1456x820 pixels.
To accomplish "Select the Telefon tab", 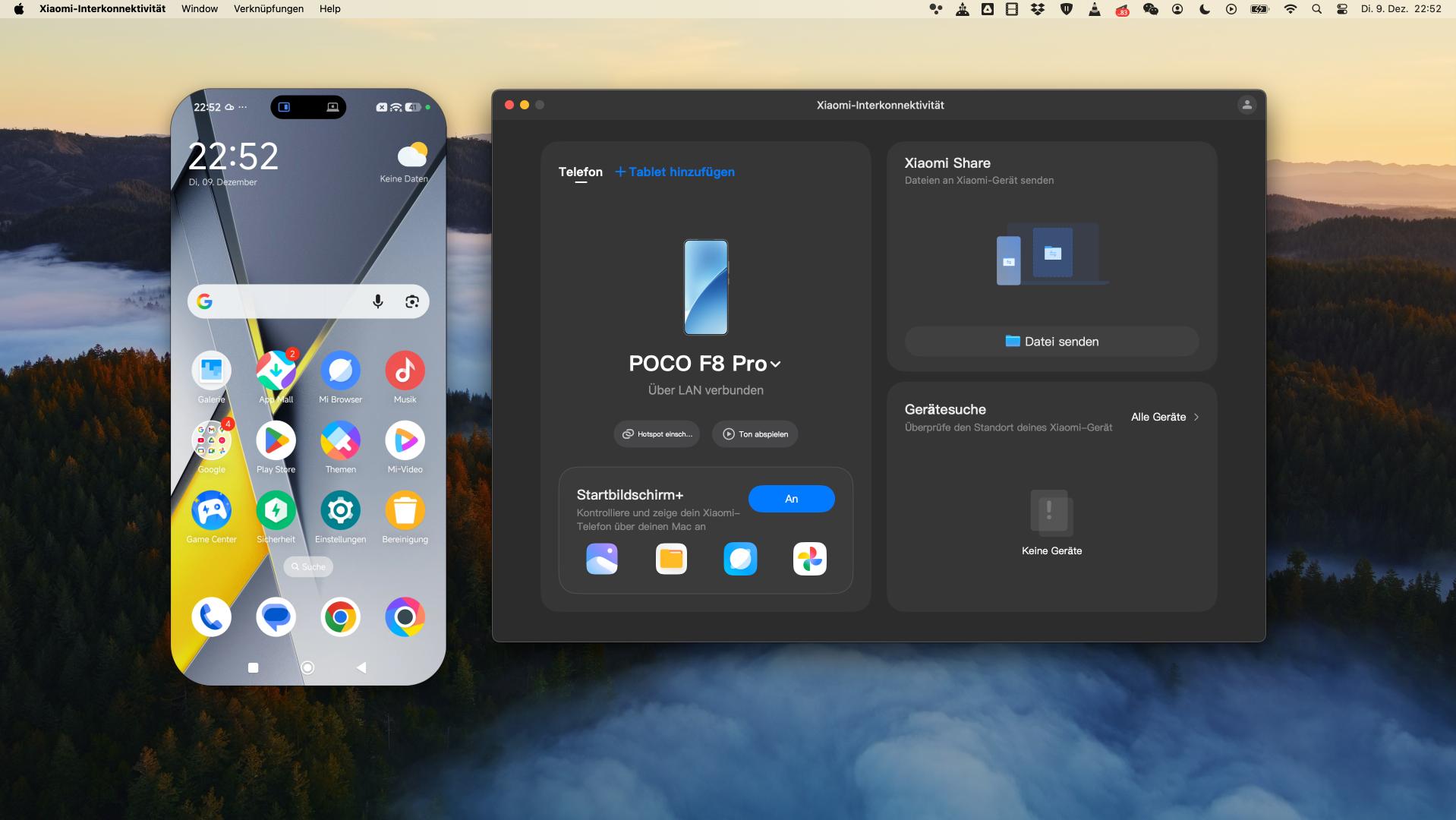I will 580,172.
